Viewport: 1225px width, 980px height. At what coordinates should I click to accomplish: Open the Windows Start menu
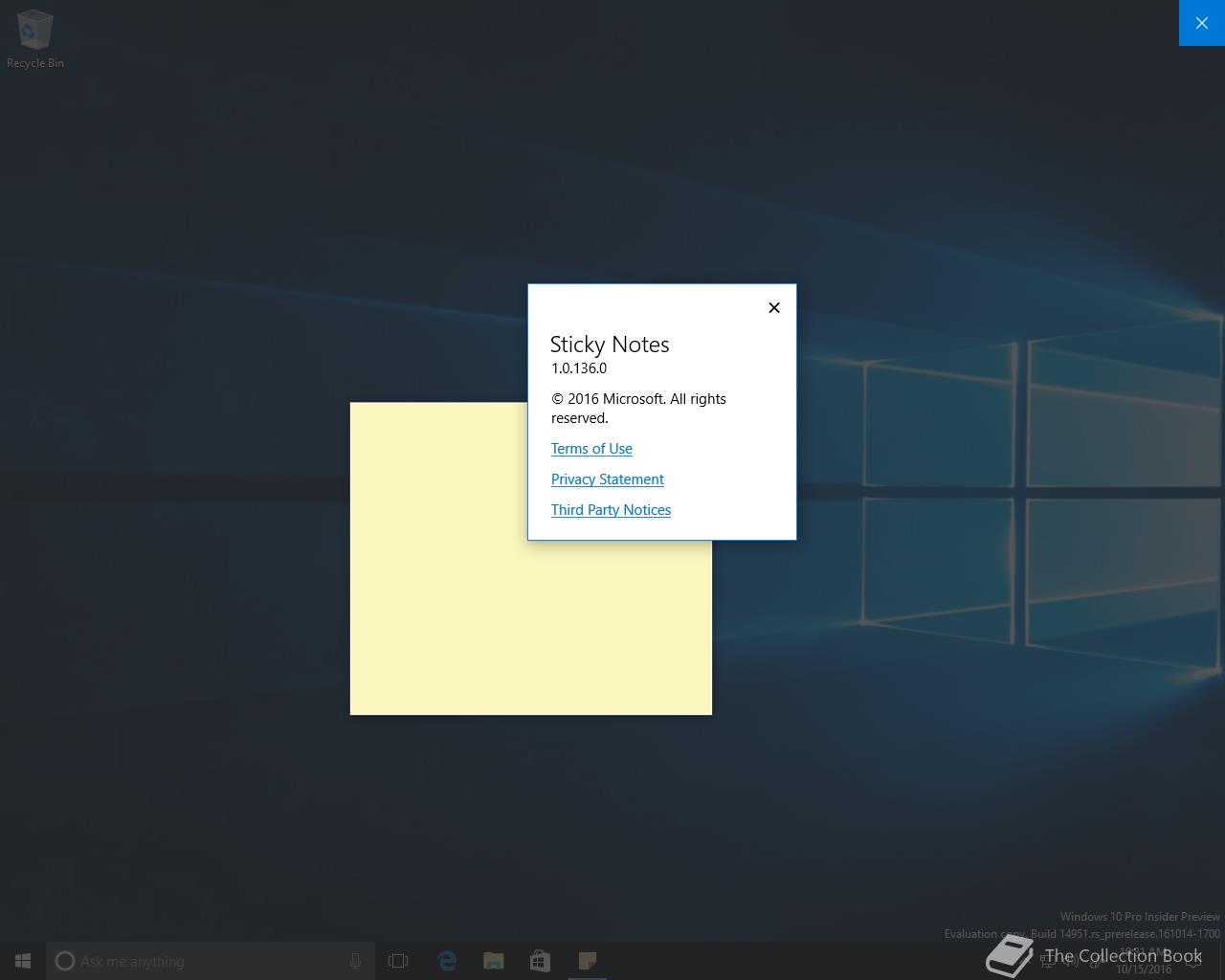(x=23, y=961)
